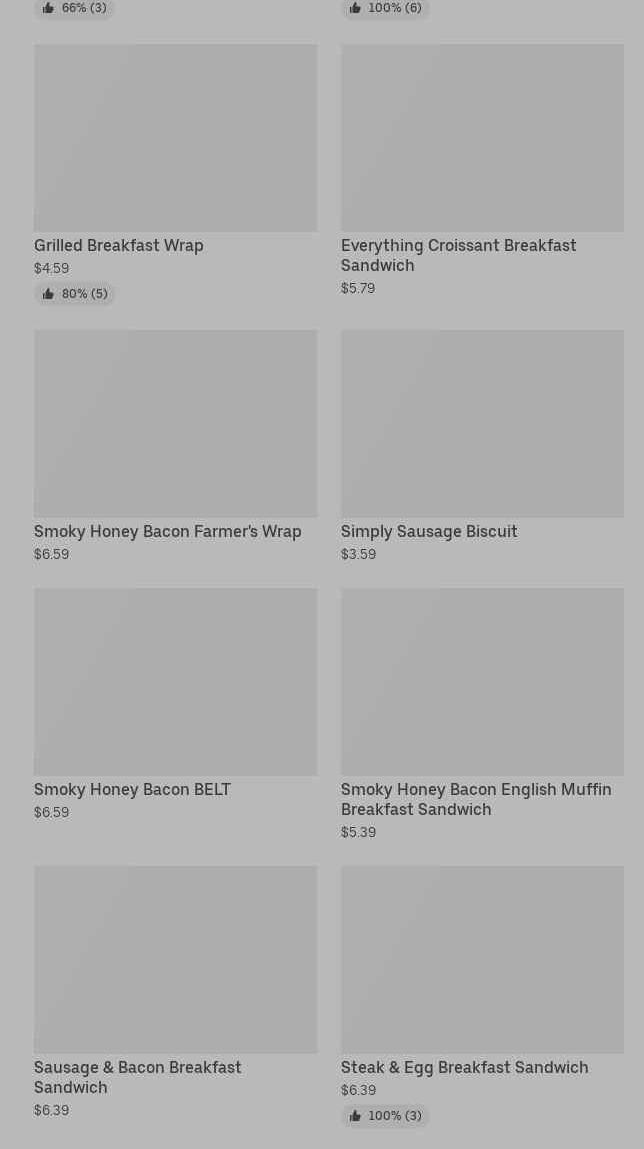Choose Smoky Honey Bacon Farmer's Wrap title
This screenshot has width=644, height=1149.
pyautogui.click(x=167, y=532)
